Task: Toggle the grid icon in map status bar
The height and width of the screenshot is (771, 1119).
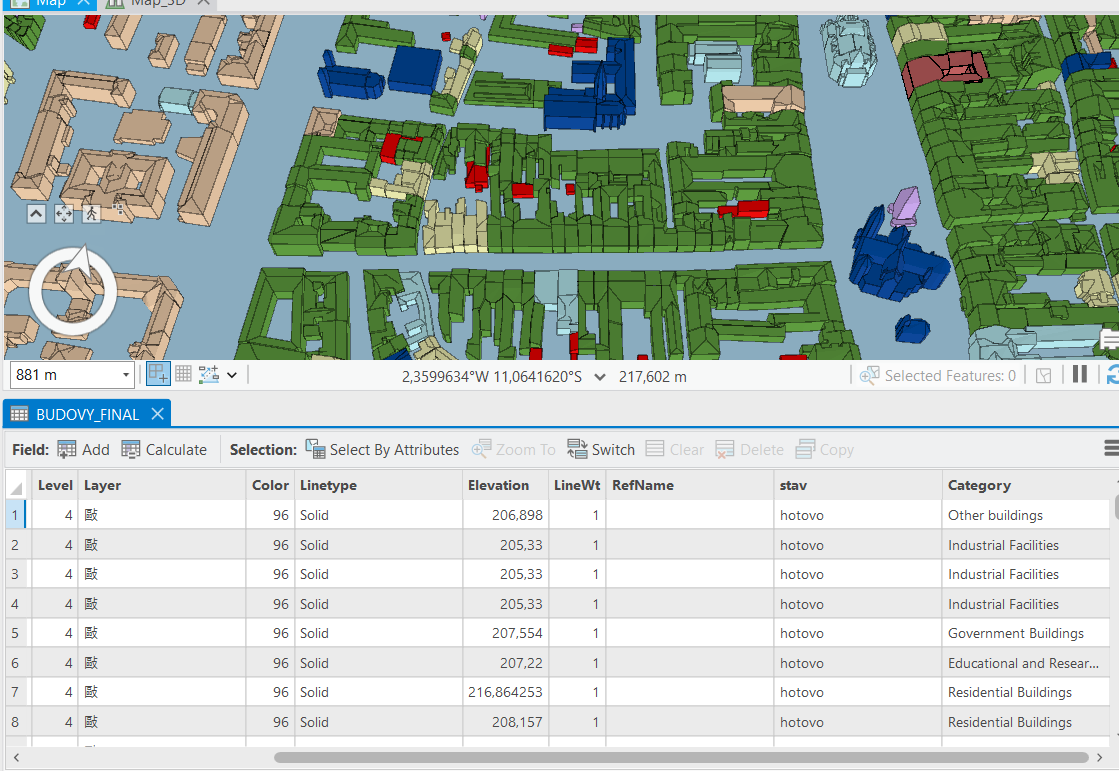Action: [183, 373]
